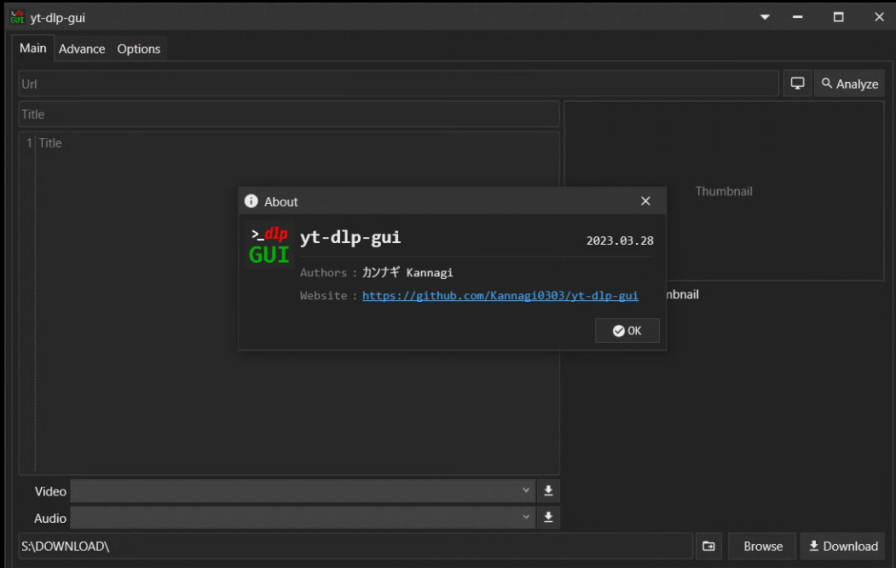Image resolution: width=896 pixels, height=568 pixels.
Task: Switch to the Main tab
Action: pyautogui.click(x=33, y=49)
